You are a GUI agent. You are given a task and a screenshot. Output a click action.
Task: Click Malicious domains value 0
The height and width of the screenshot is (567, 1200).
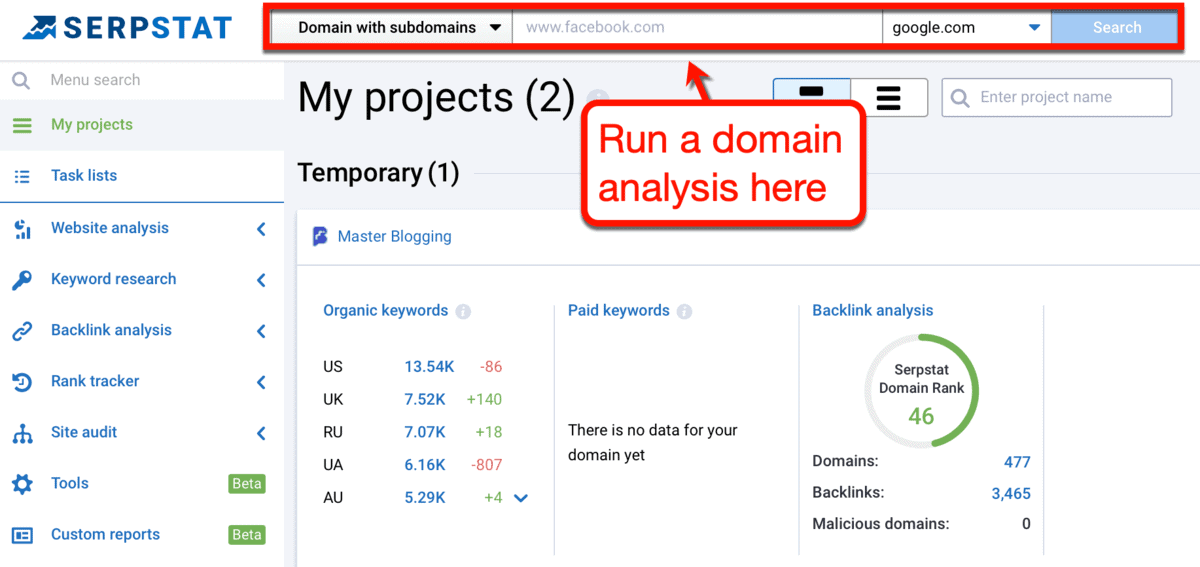pyautogui.click(x=1026, y=524)
